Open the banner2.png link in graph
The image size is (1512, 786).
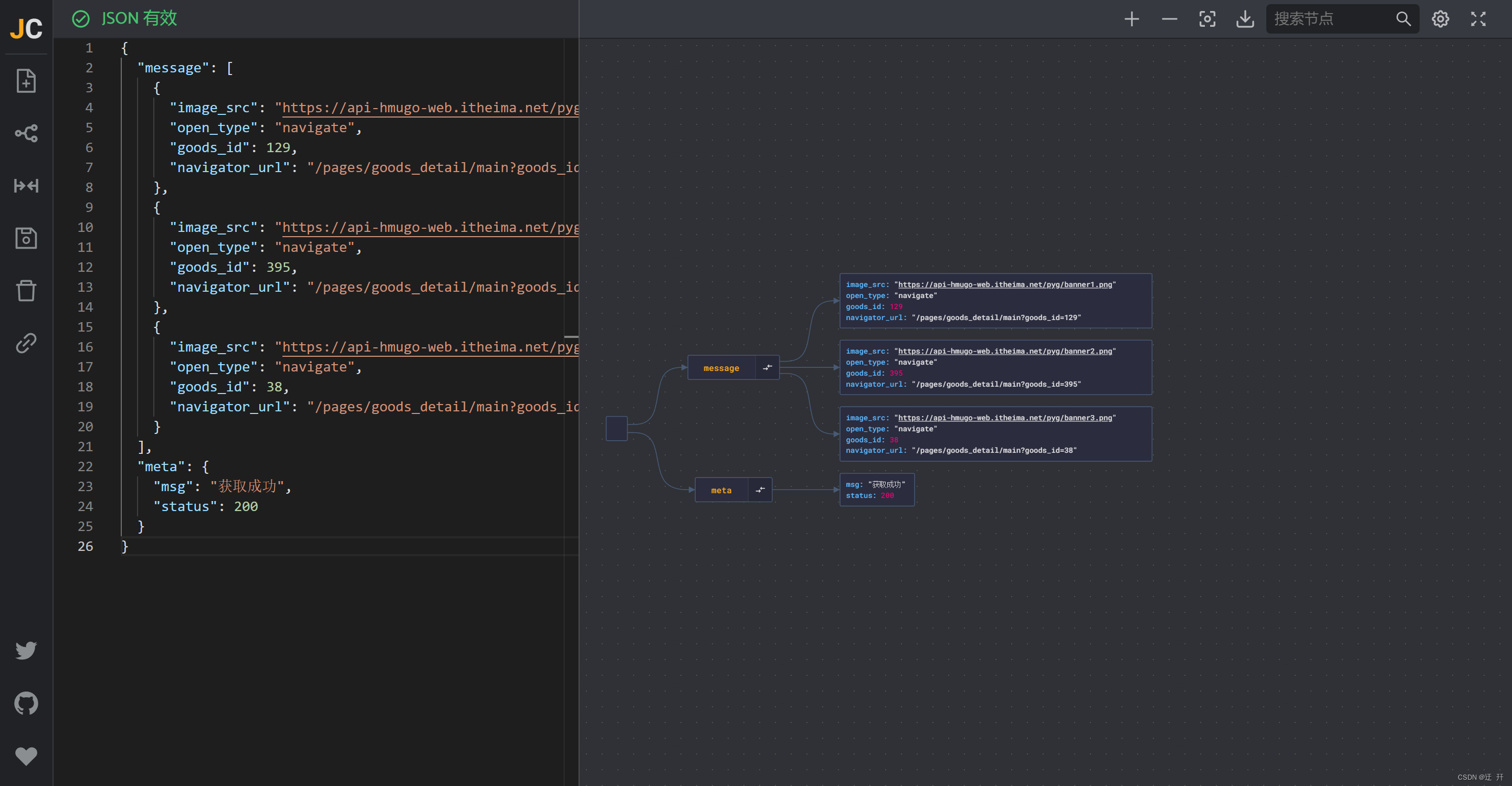[x=1005, y=351]
